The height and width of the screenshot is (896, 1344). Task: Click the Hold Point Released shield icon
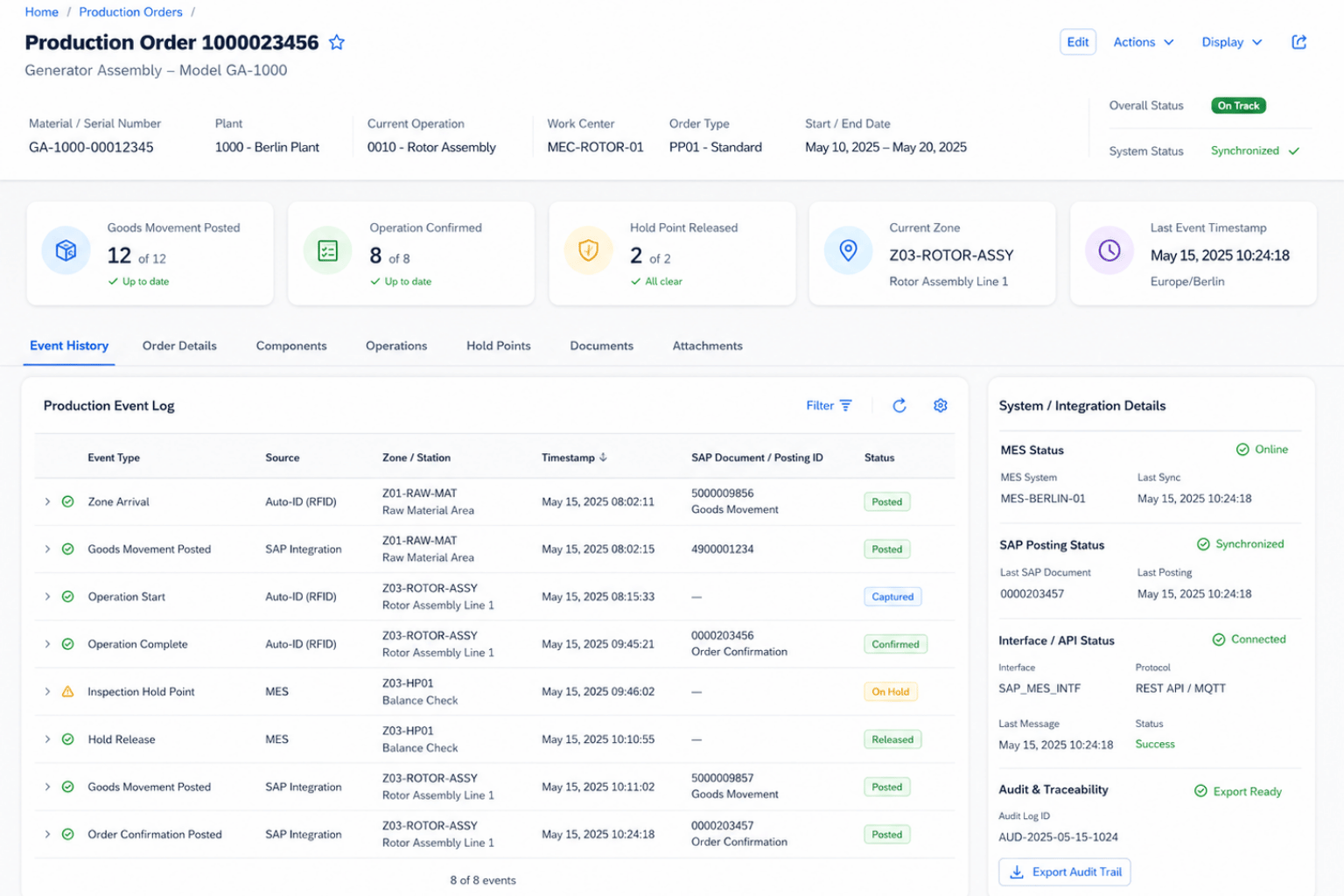coord(588,251)
